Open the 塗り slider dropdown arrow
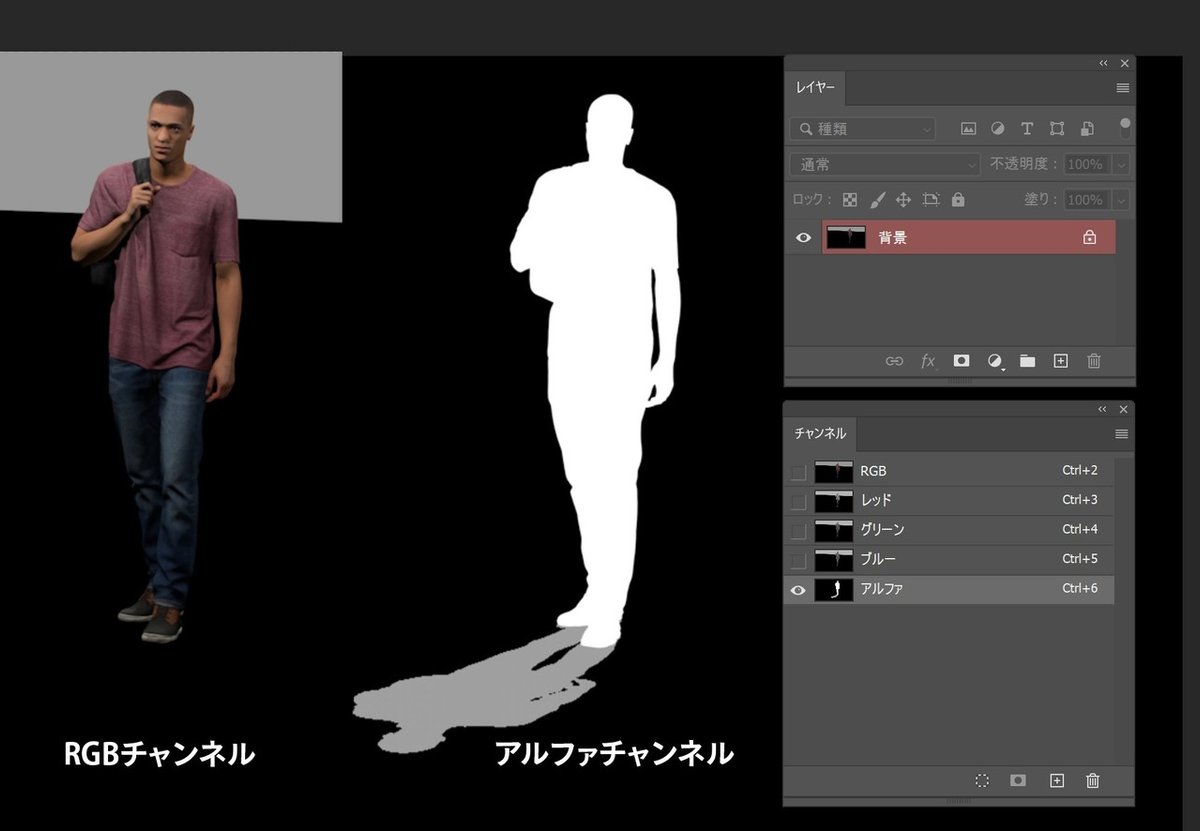Image resolution: width=1200 pixels, height=831 pixels. coord(1122,200)
